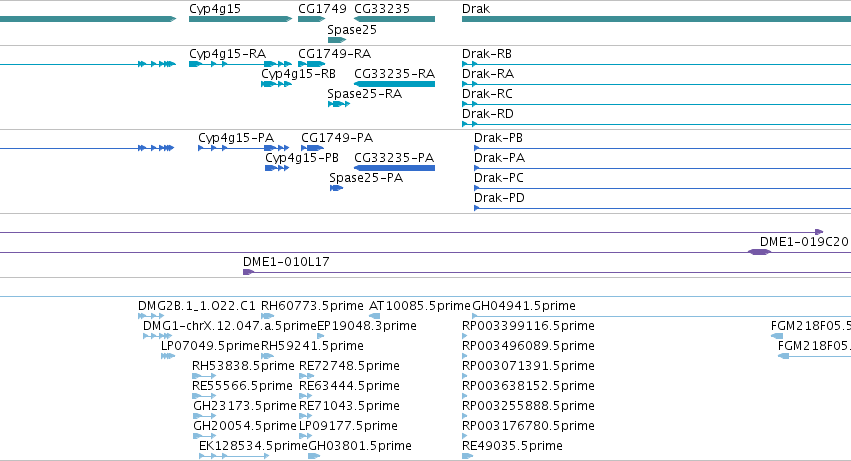Screen dimensions: 851x461
Task: Click the Cyp4g15-PB protein label
Action: pyautogui.click(x=302, y=158)
